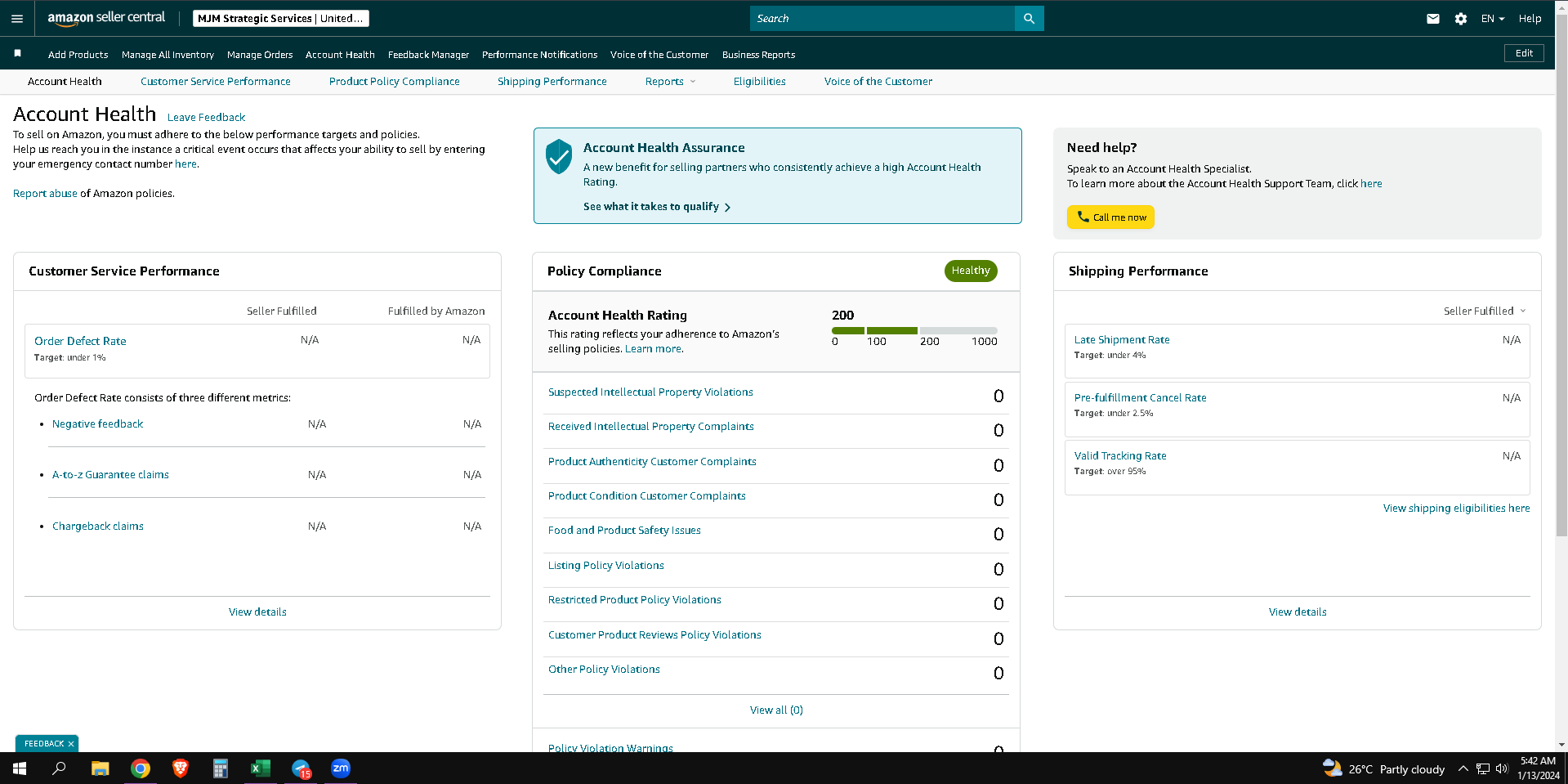
Task: Click the network tray icon
Action: (x=1483, y=768)
